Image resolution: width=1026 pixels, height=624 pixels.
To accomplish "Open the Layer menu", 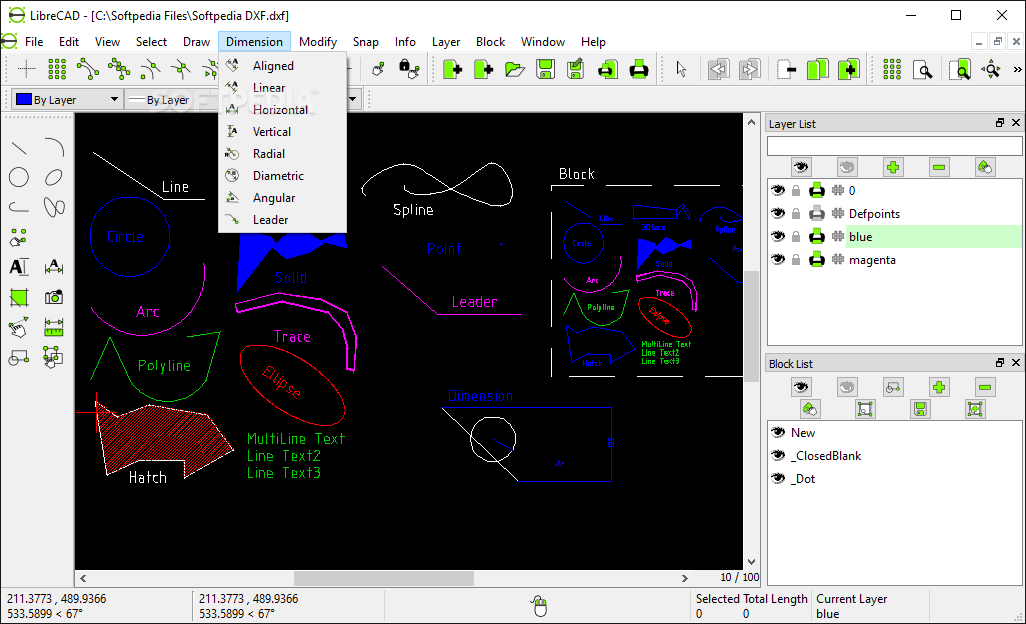I will coord(446,42).
